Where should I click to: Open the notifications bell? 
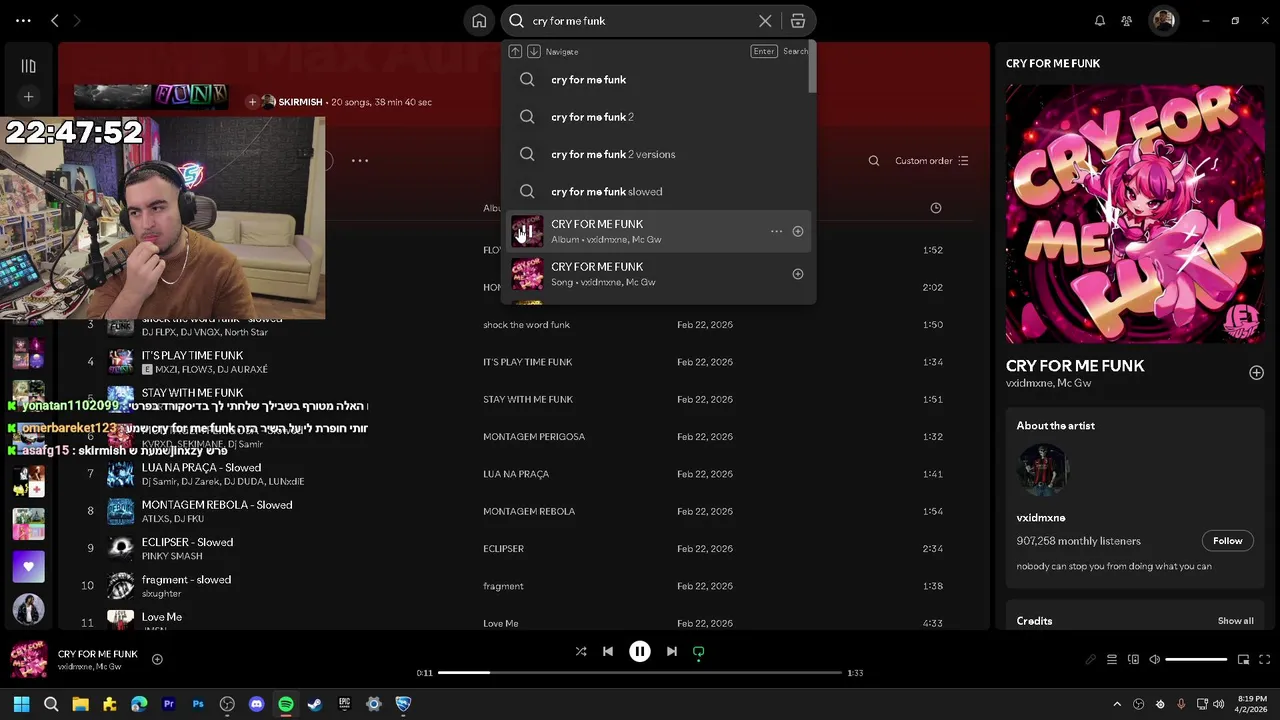1100,20
